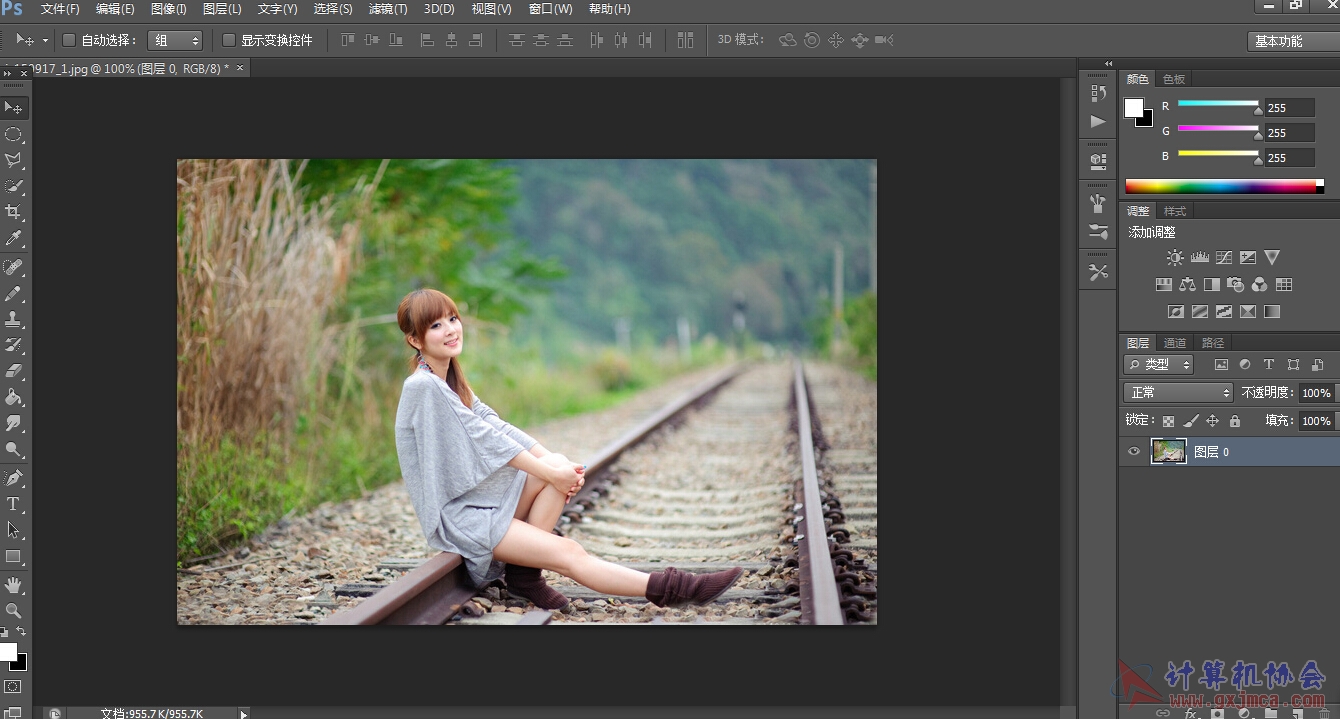Hide 图层 0 using eye icon

(x=1134, y=452)
